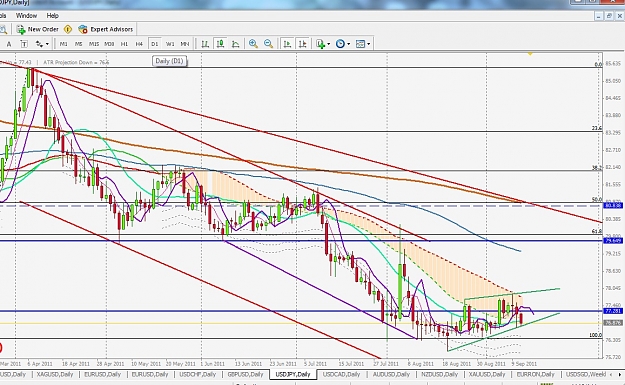This screenshot has width=625, height=385.
Task: Open the Window menu
Action: [26, 16]
